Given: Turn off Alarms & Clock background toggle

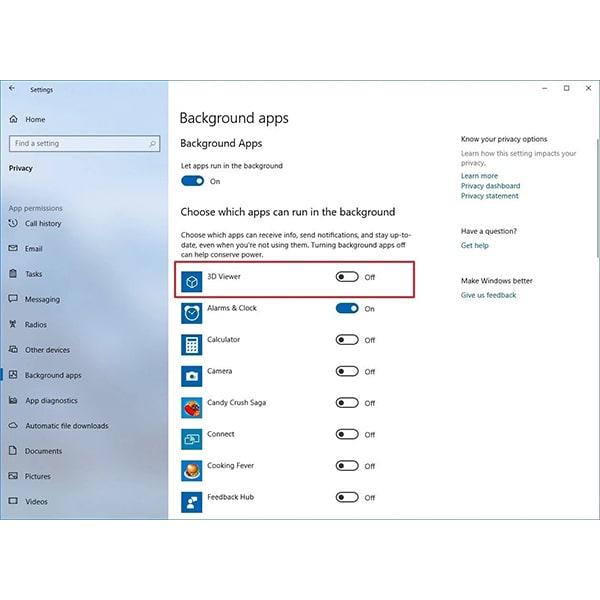Looking at the screenshot, I should point(347,309).
